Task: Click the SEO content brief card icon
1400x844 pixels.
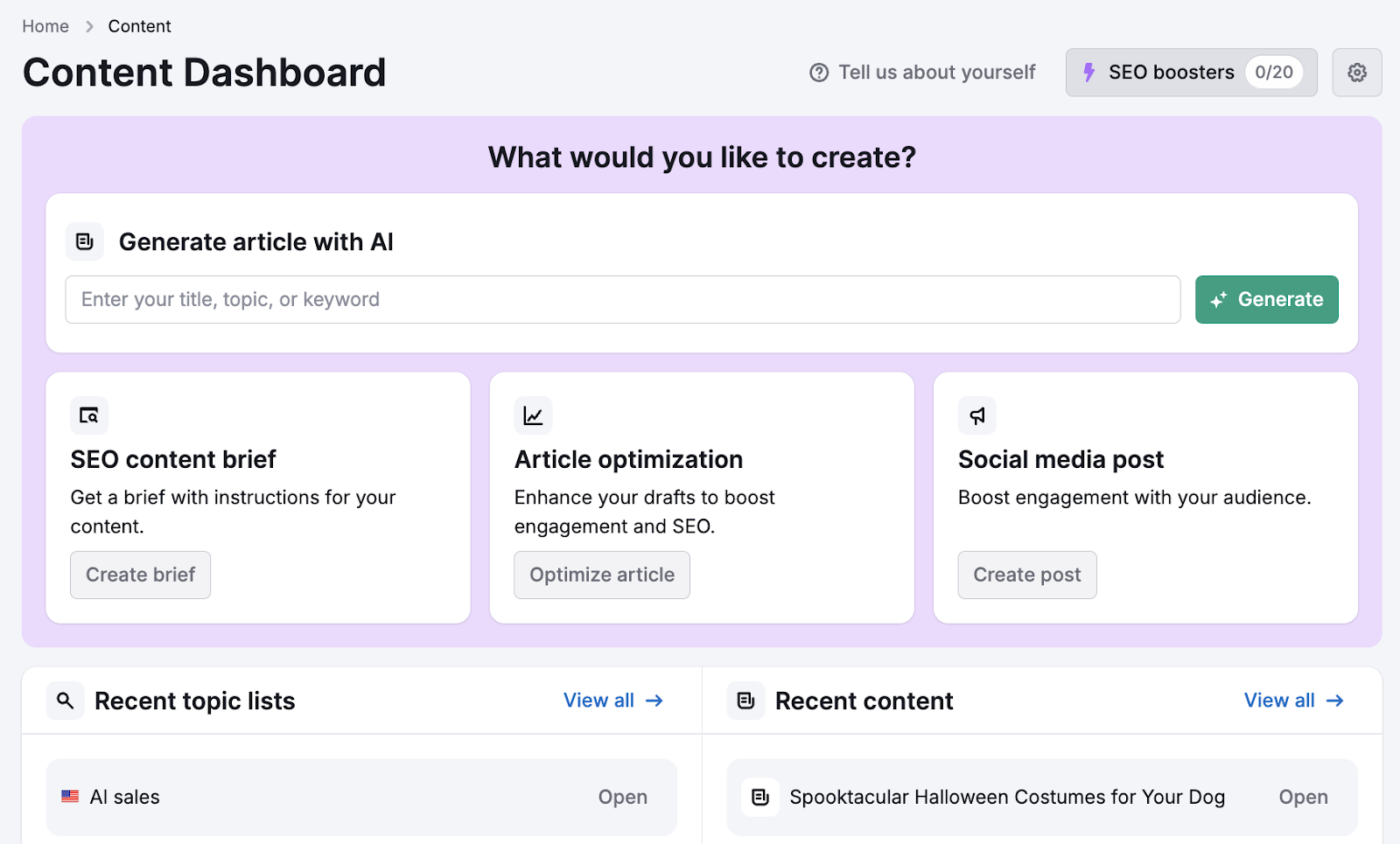Action: [88, 415]
